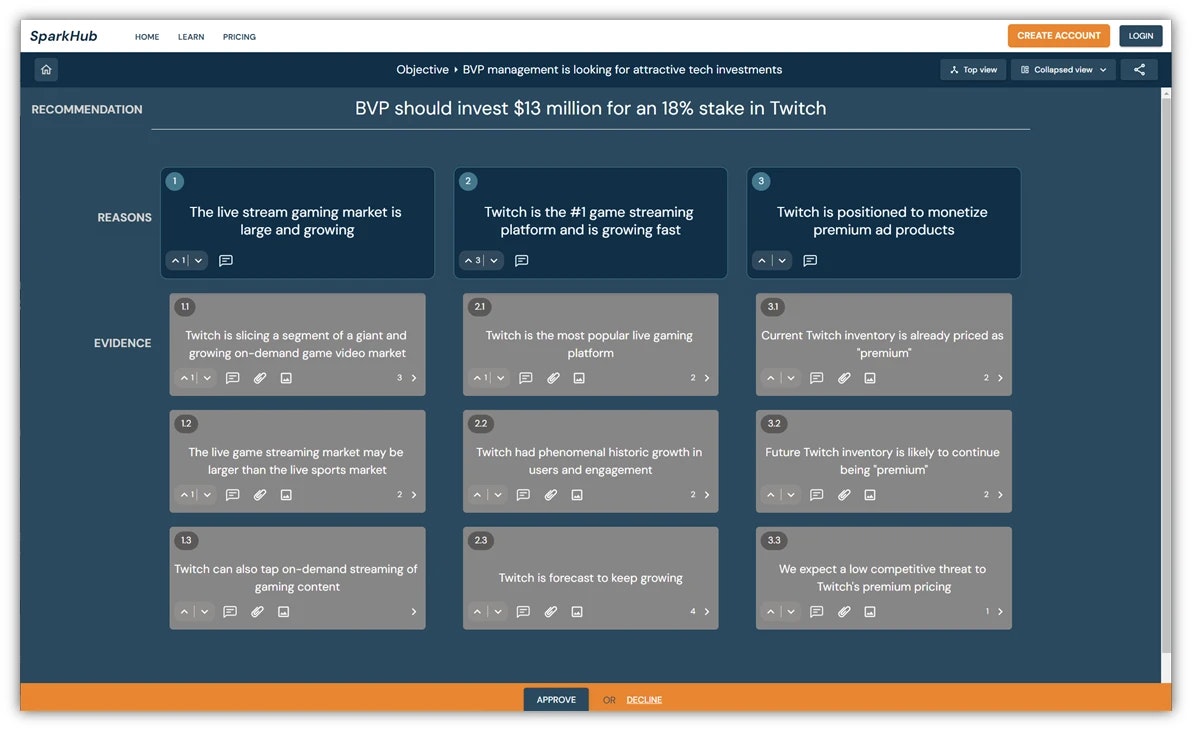Viewport: 1192px width, 731px height.
Task: Open image icon on evidence 3.2 card
Action: (x=870, y=495)
